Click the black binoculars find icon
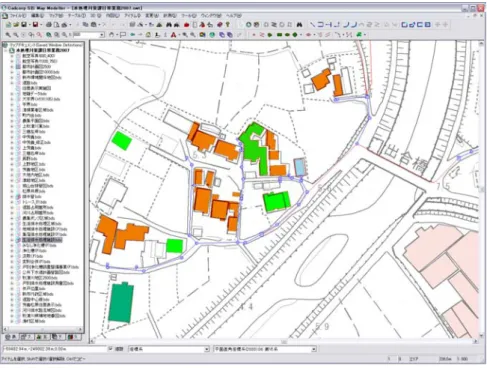The height and width of the screenshot is (368, 487). [x=299, y=25]
